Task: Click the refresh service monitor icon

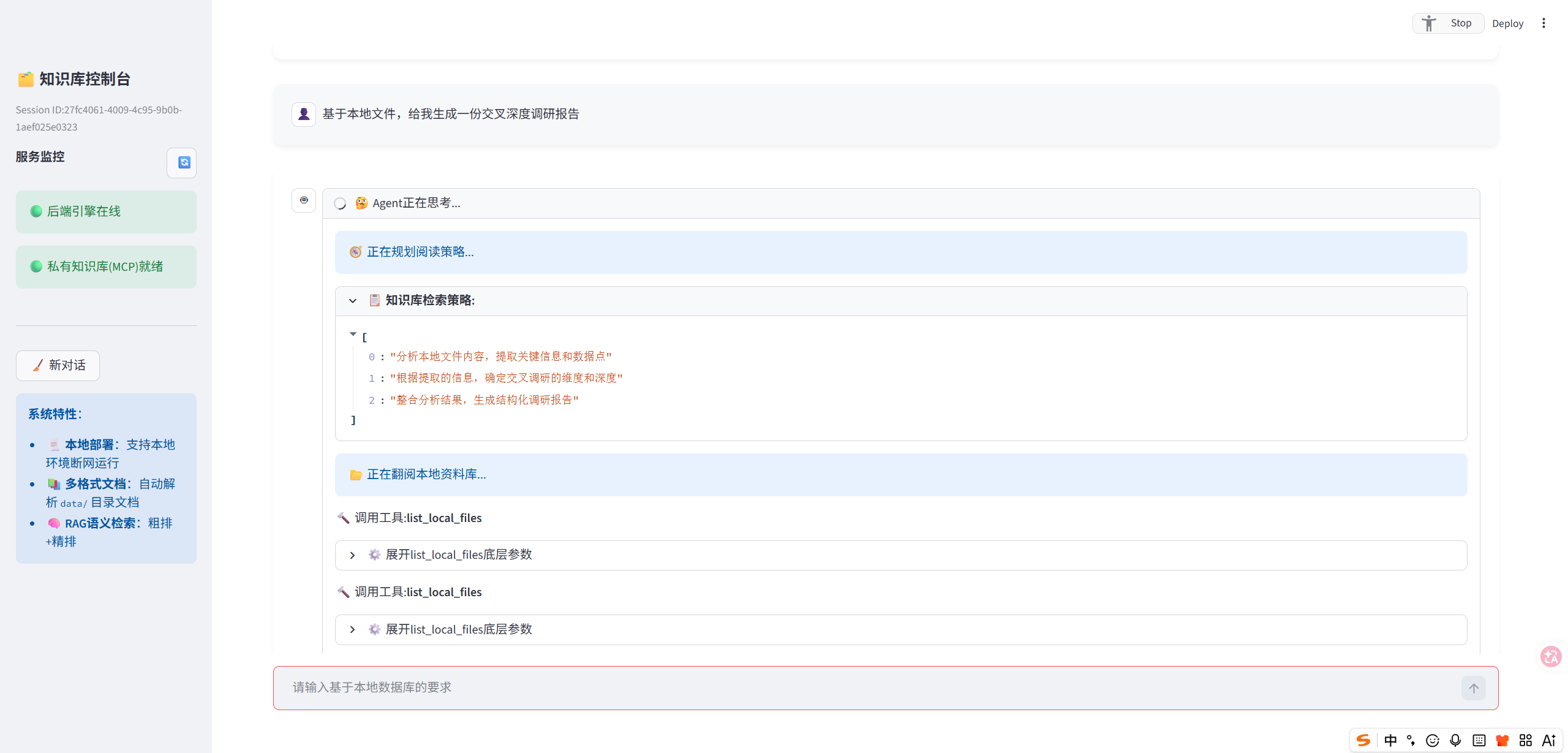Action: pyautogui.click(x=183, y=162)
